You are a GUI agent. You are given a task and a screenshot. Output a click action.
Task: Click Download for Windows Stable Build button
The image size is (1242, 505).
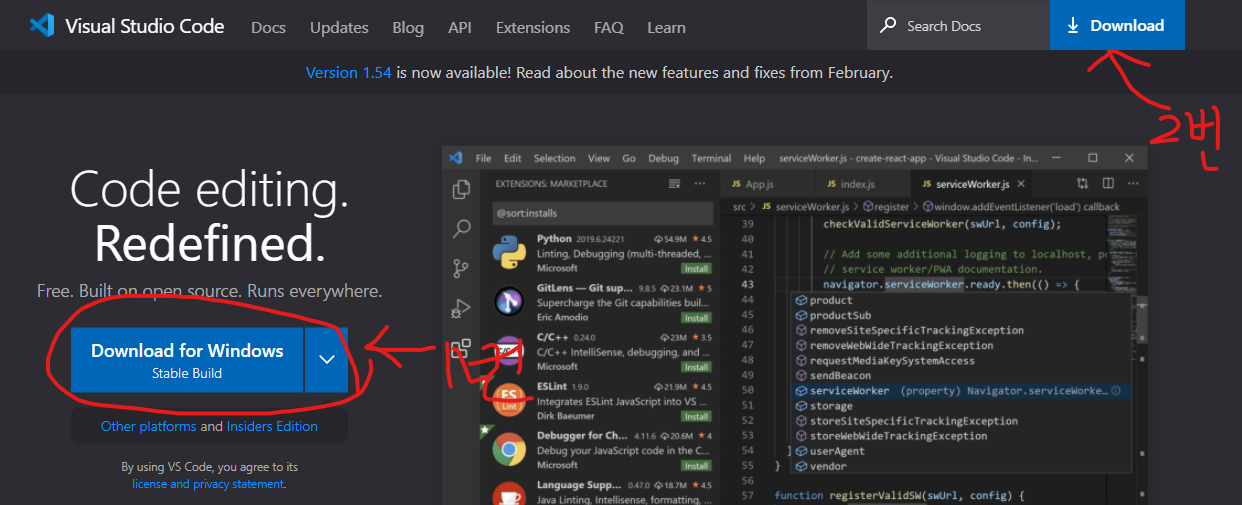(x=187, y=360)
